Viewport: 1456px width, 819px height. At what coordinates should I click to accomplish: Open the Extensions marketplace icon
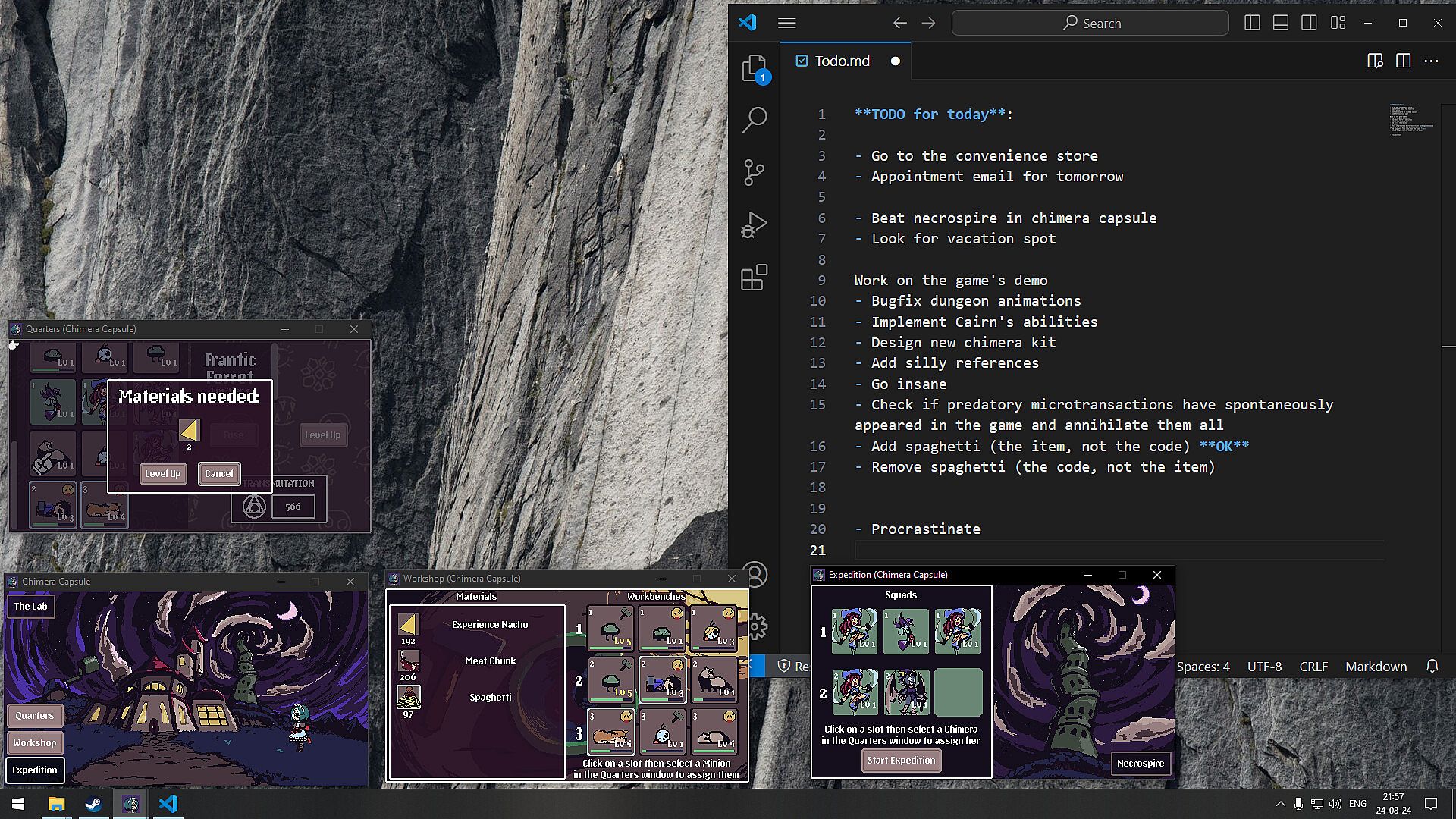[x=754, y=278]
